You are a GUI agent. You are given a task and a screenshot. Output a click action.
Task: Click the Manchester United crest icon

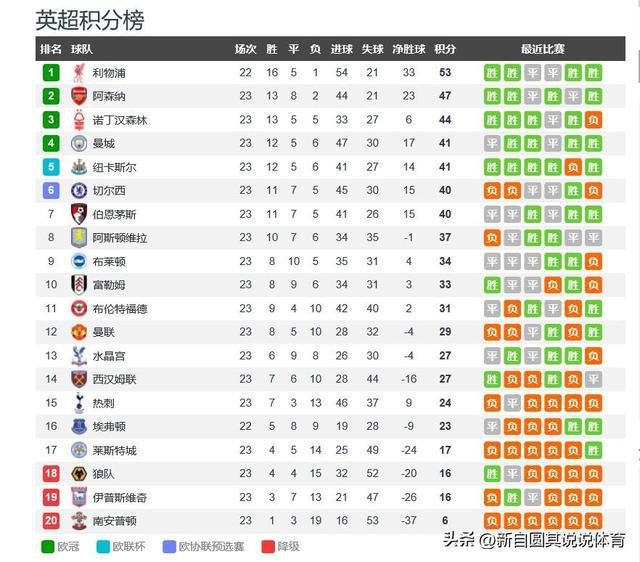[79, 332]
